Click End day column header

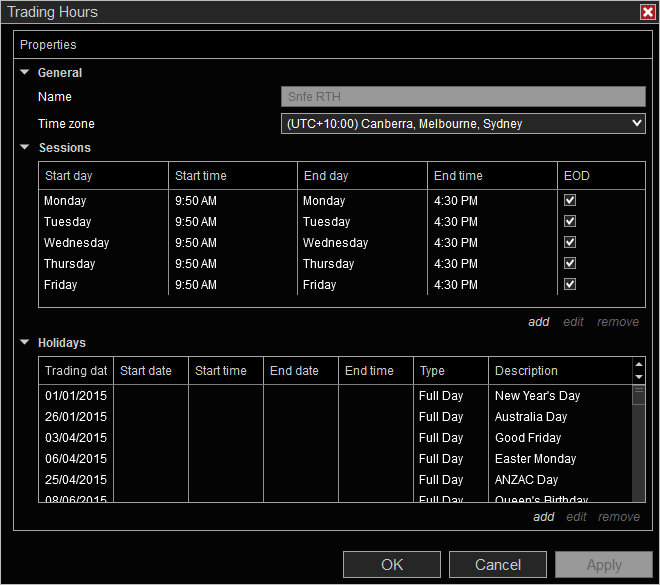click(x=362, y=176)
